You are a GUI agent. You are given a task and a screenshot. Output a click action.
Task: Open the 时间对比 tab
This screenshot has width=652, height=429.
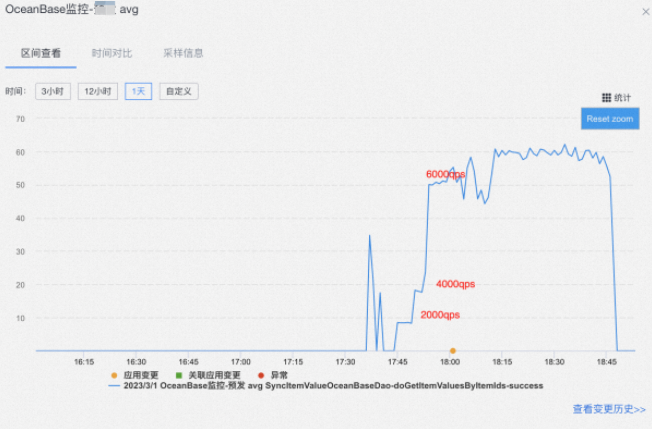pyautogui.click(x=112, y=53)
